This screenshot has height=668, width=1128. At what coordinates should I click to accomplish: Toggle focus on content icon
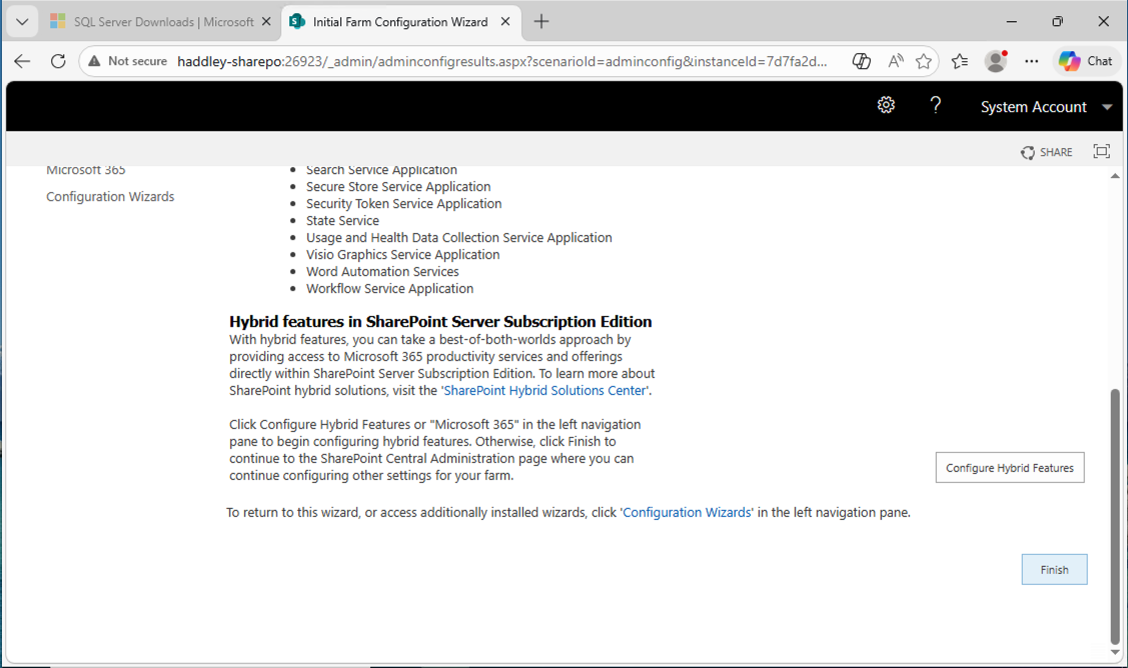1101,151
